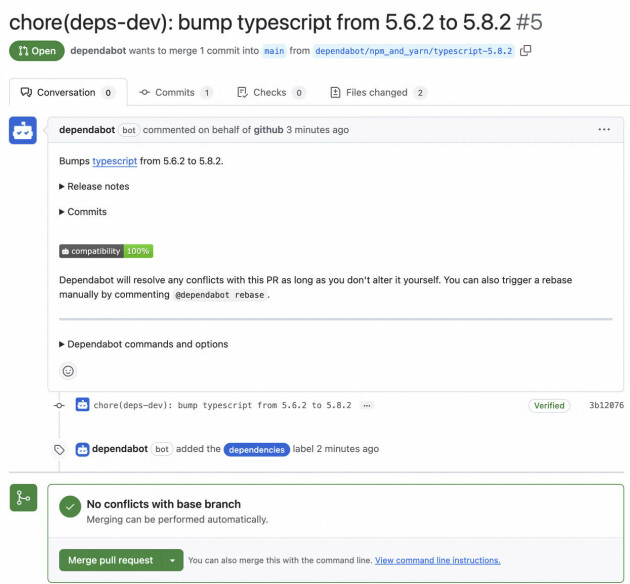Click the tag icon in the timeline

click(x=59, y=450)
